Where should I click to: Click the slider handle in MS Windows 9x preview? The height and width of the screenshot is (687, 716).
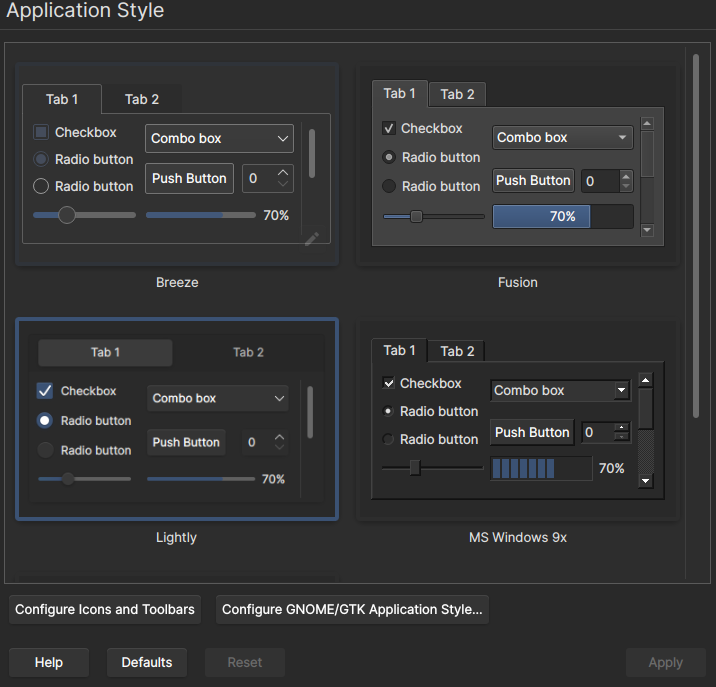pyautogui.click(x=415, y=468)
